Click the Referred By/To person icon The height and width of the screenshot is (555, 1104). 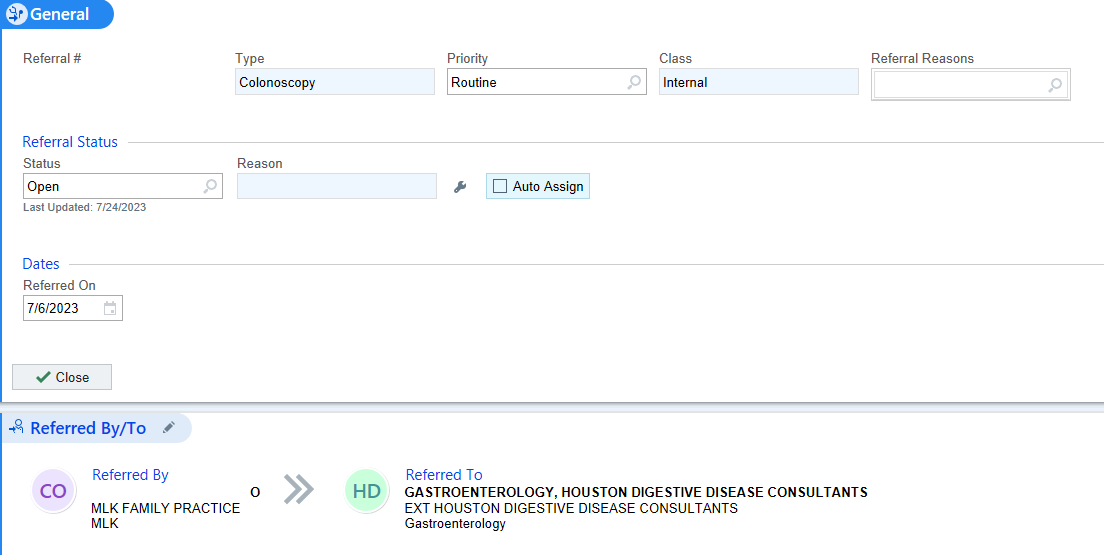(x=17, y=428)
